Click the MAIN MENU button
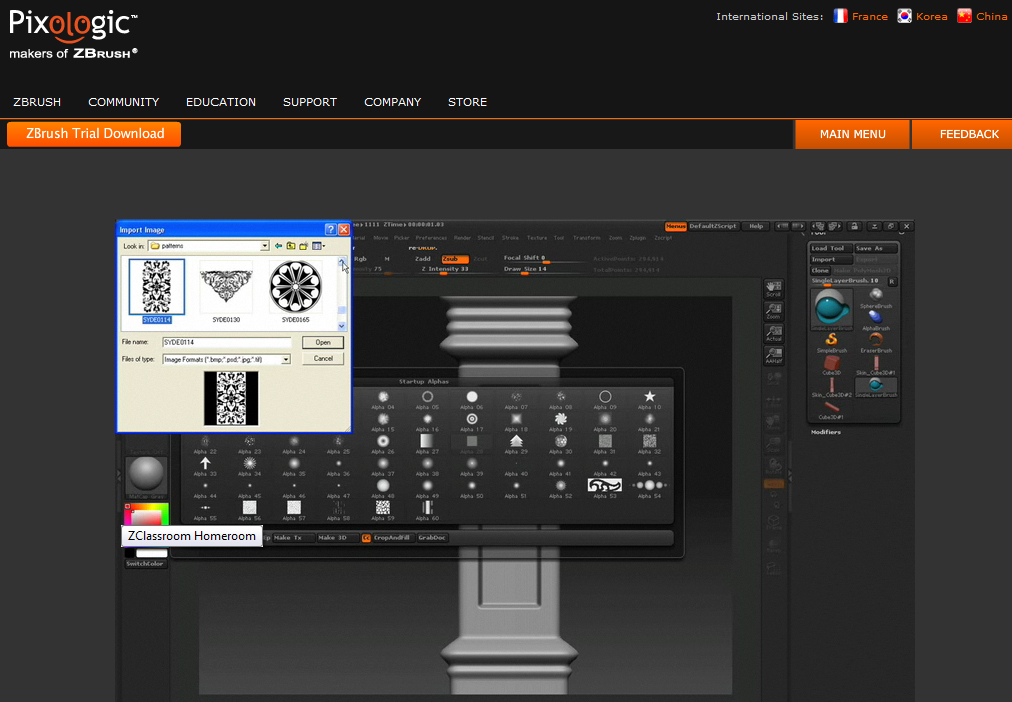Screen dimensions: 1012x702 coord(852,134)
